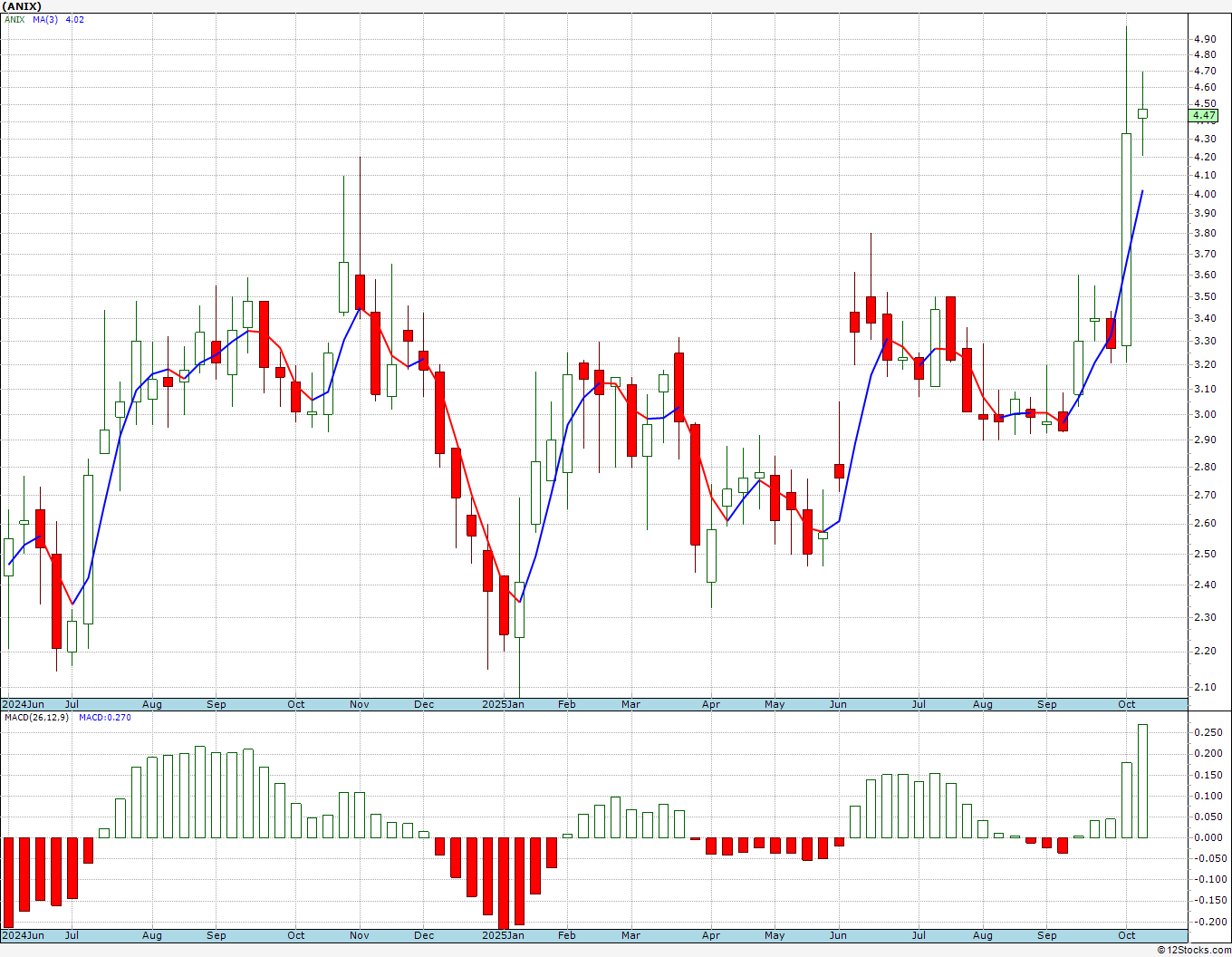Click 2025Jan on the price chart date axis
The width and height of the screenshot is (1232, 957).
pyautogui.click(x=503, y=704)
